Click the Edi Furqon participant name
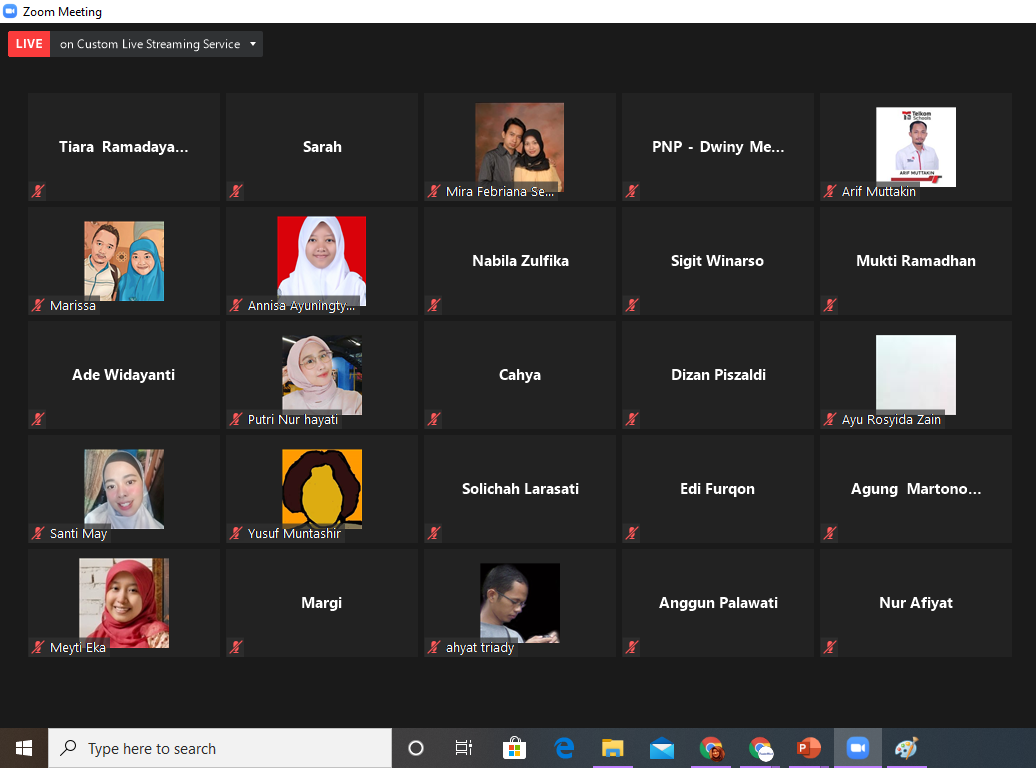 717,489
